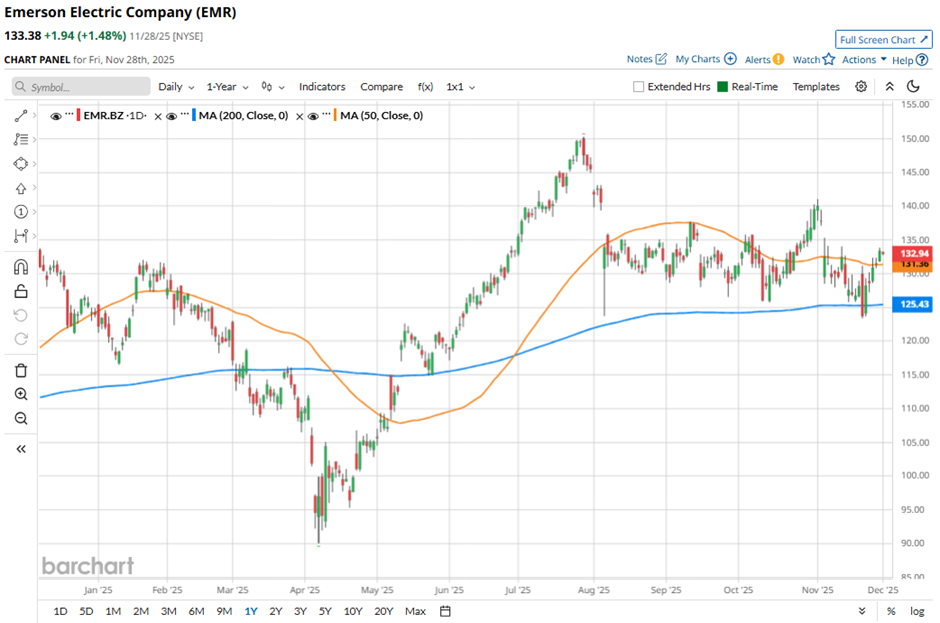Screen dimensions: 940x623
Task: Select the 6M time range tab
Action: coord(196,611)
